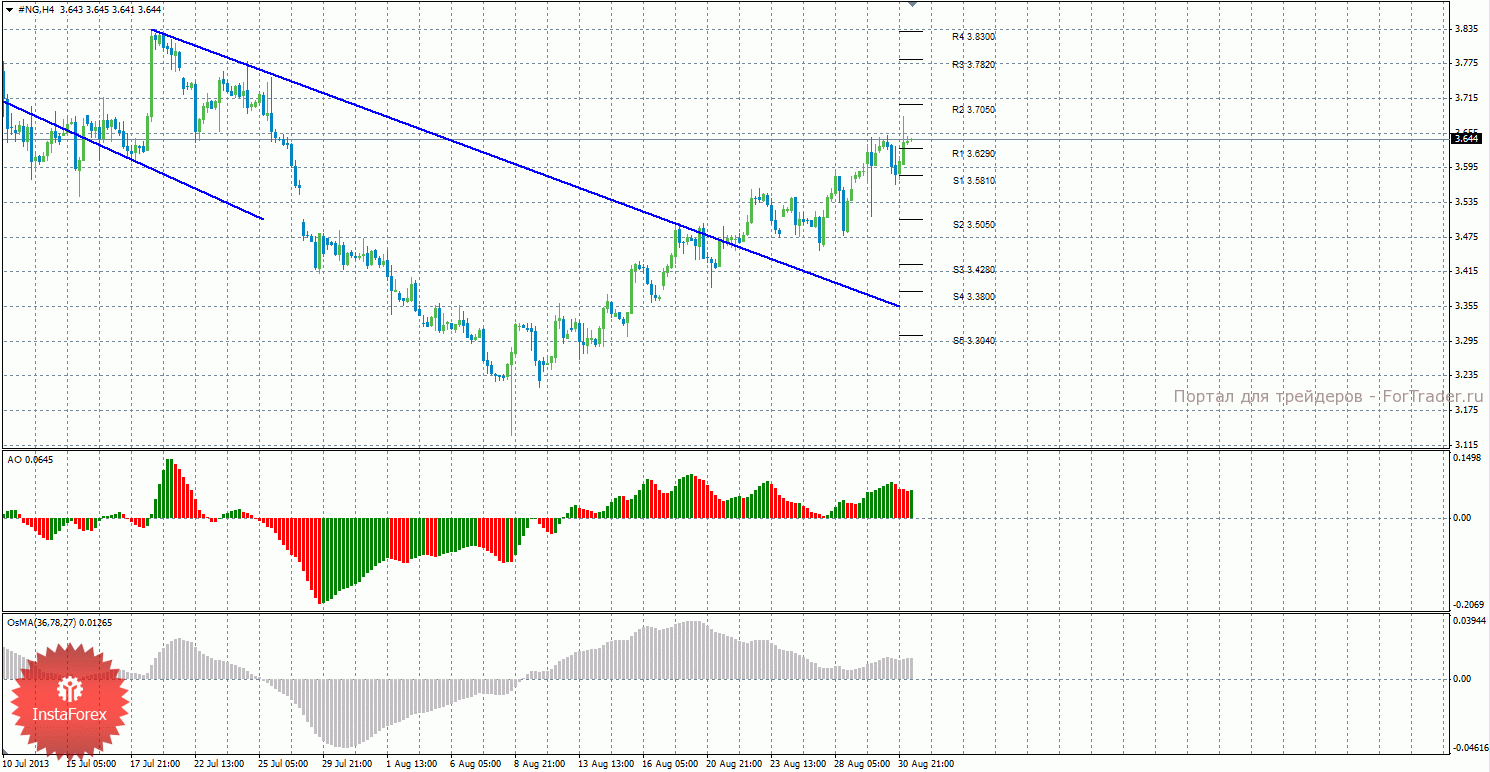Select the S1 3.5810 pivot label
Image resolution: width=1490 pixels, height=772 pixels.
coord(973,181)
